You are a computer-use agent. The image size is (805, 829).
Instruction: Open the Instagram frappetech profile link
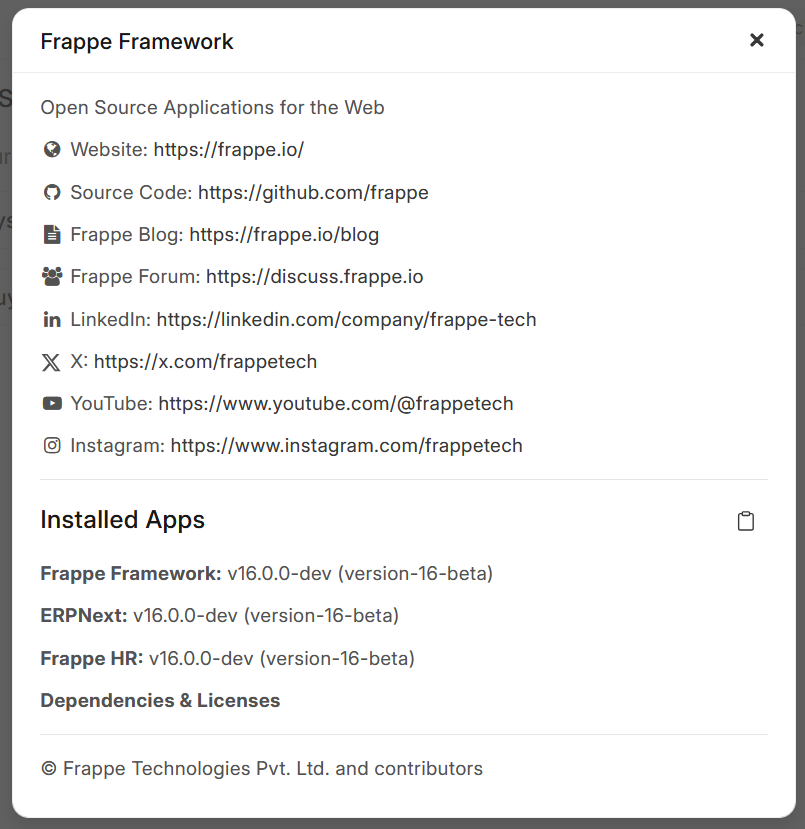[346, 446]
